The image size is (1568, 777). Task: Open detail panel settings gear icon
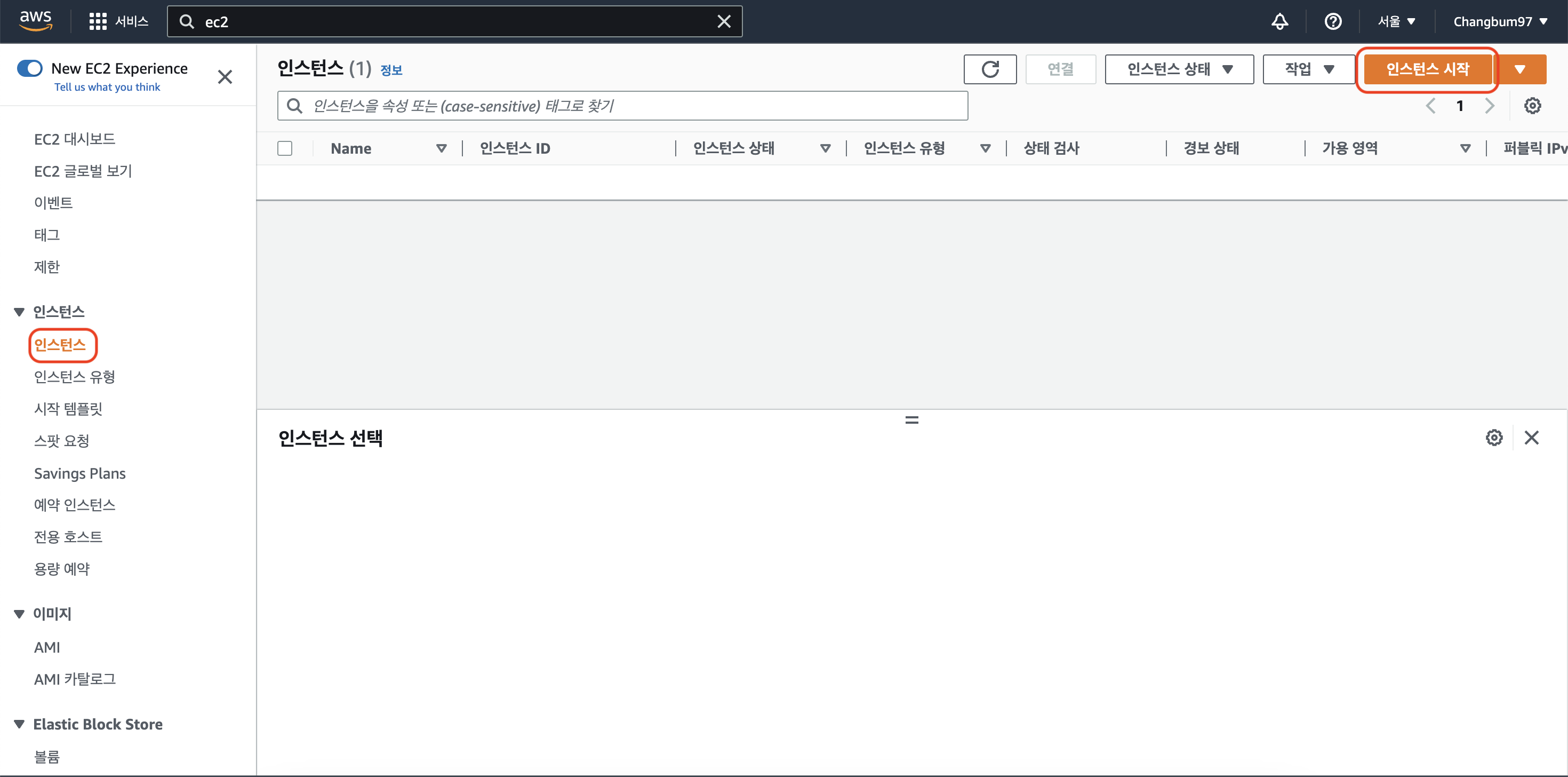1494,437
